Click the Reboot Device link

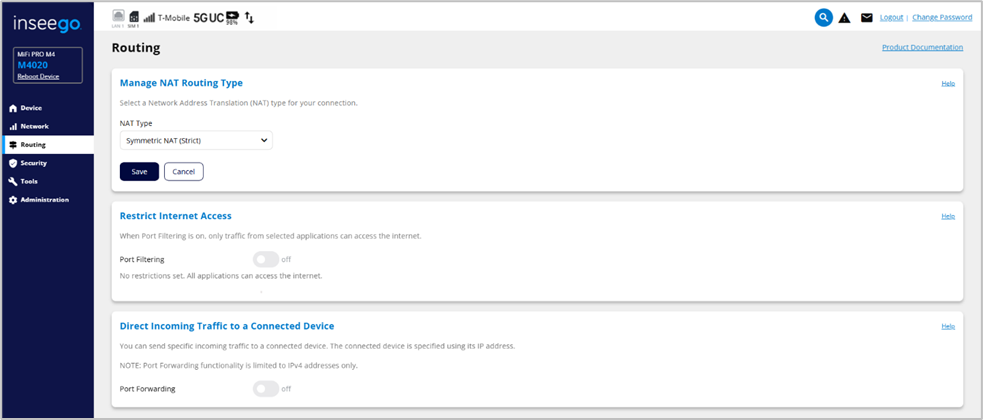click(39, 76)
